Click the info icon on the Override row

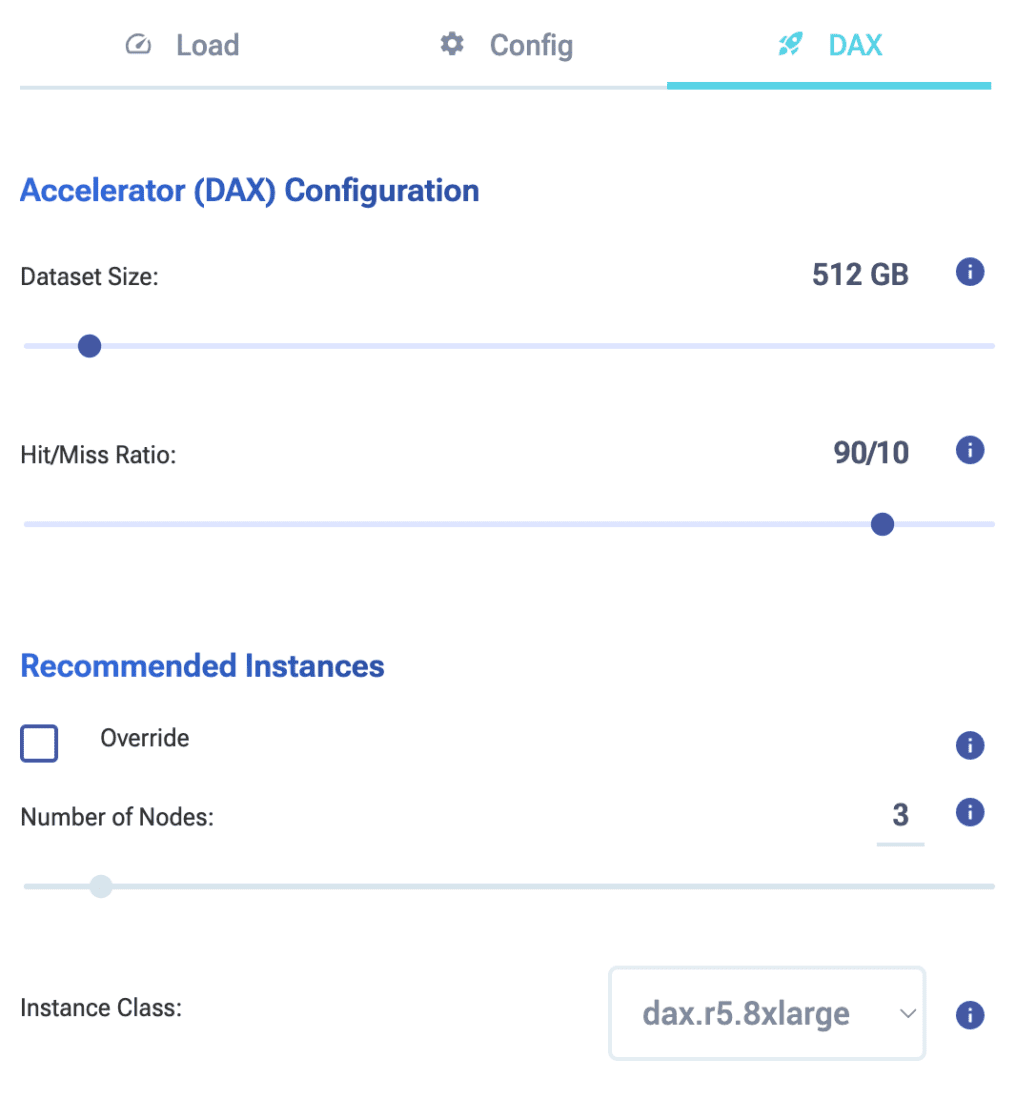(x=970, y=746)
